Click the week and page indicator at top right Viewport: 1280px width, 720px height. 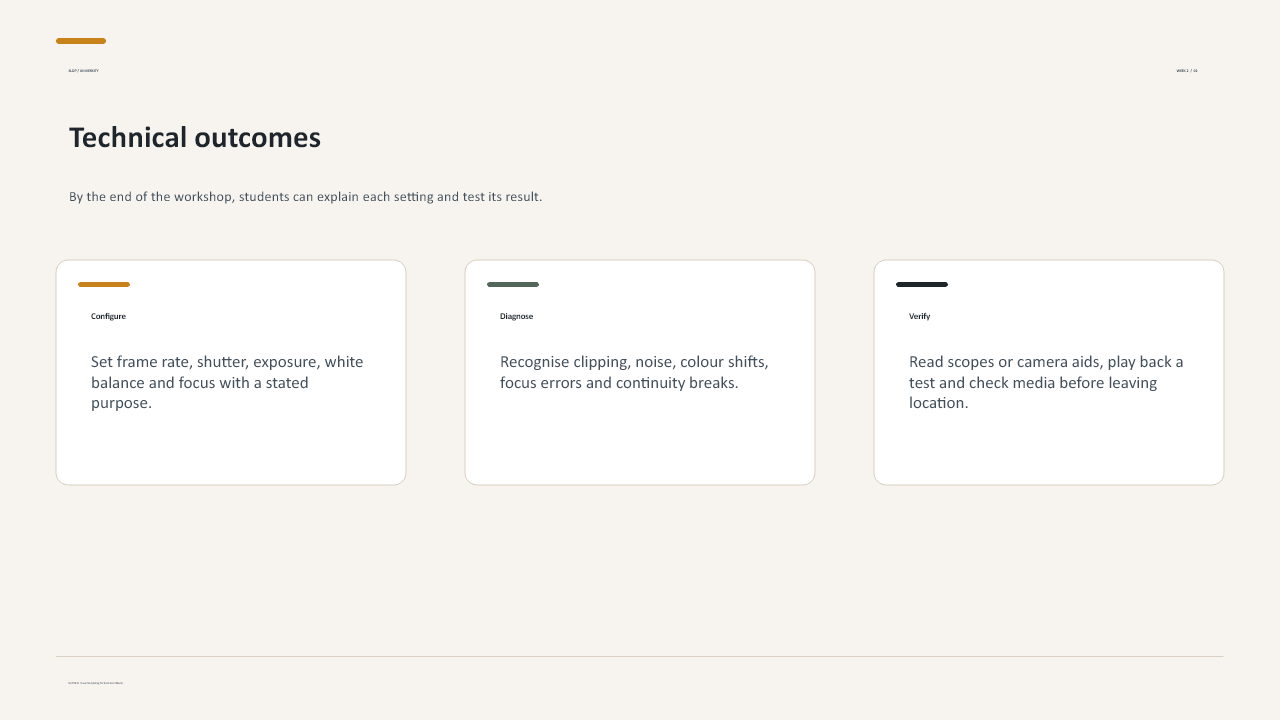pos(1187,71)
